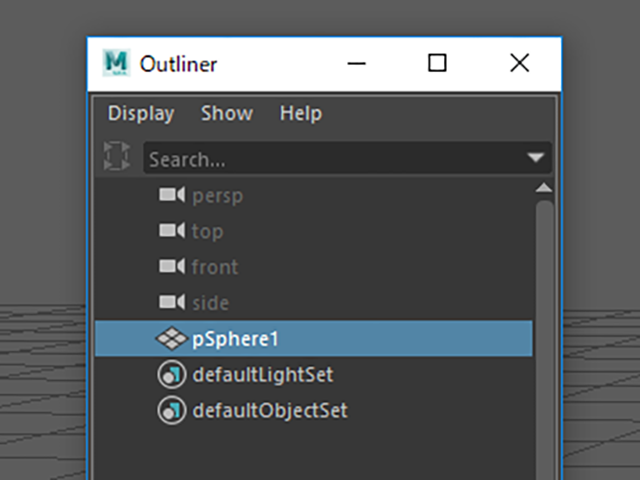Screen dimensions: 640x480
Task: Click the Outliner vertical scrollbar track
Action: (544, 339)
